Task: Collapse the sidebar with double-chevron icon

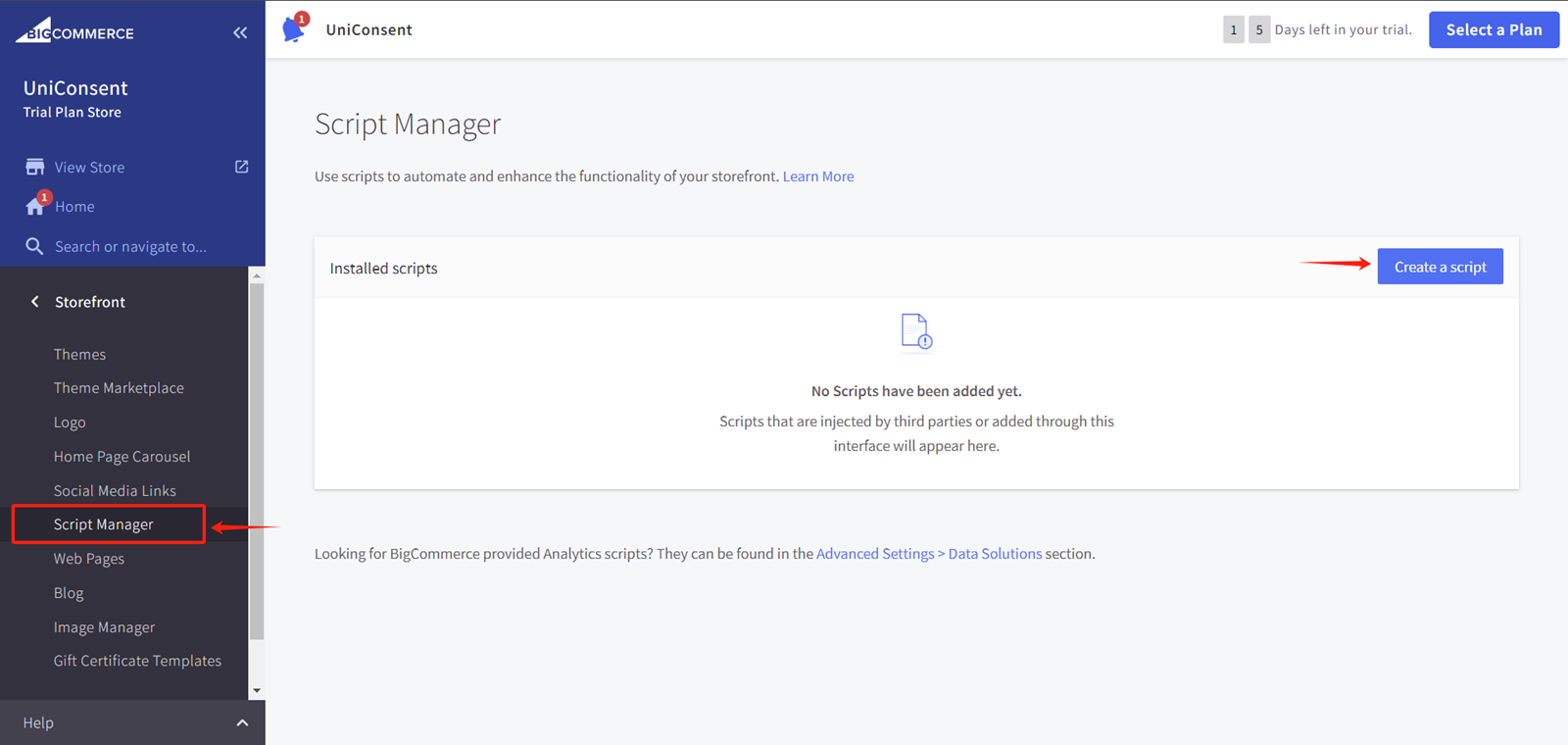Action: click(240, 32)
